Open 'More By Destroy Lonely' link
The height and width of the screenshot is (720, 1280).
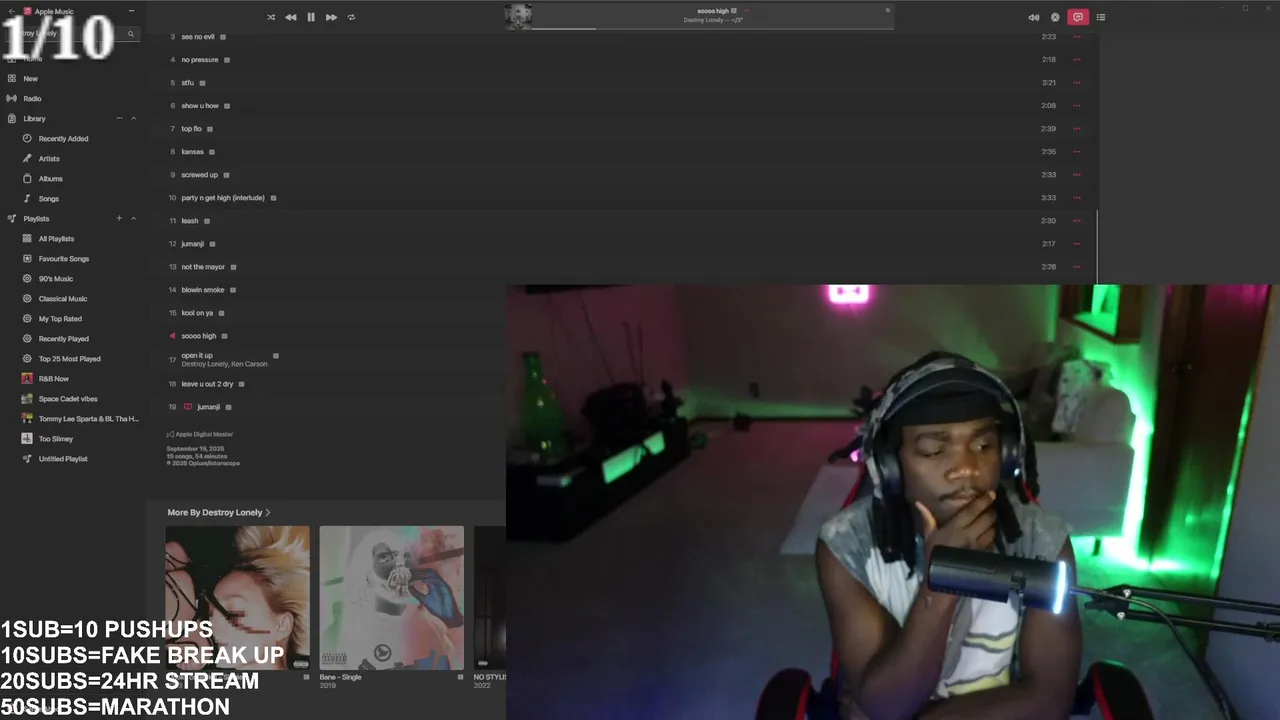pos(219,512)
